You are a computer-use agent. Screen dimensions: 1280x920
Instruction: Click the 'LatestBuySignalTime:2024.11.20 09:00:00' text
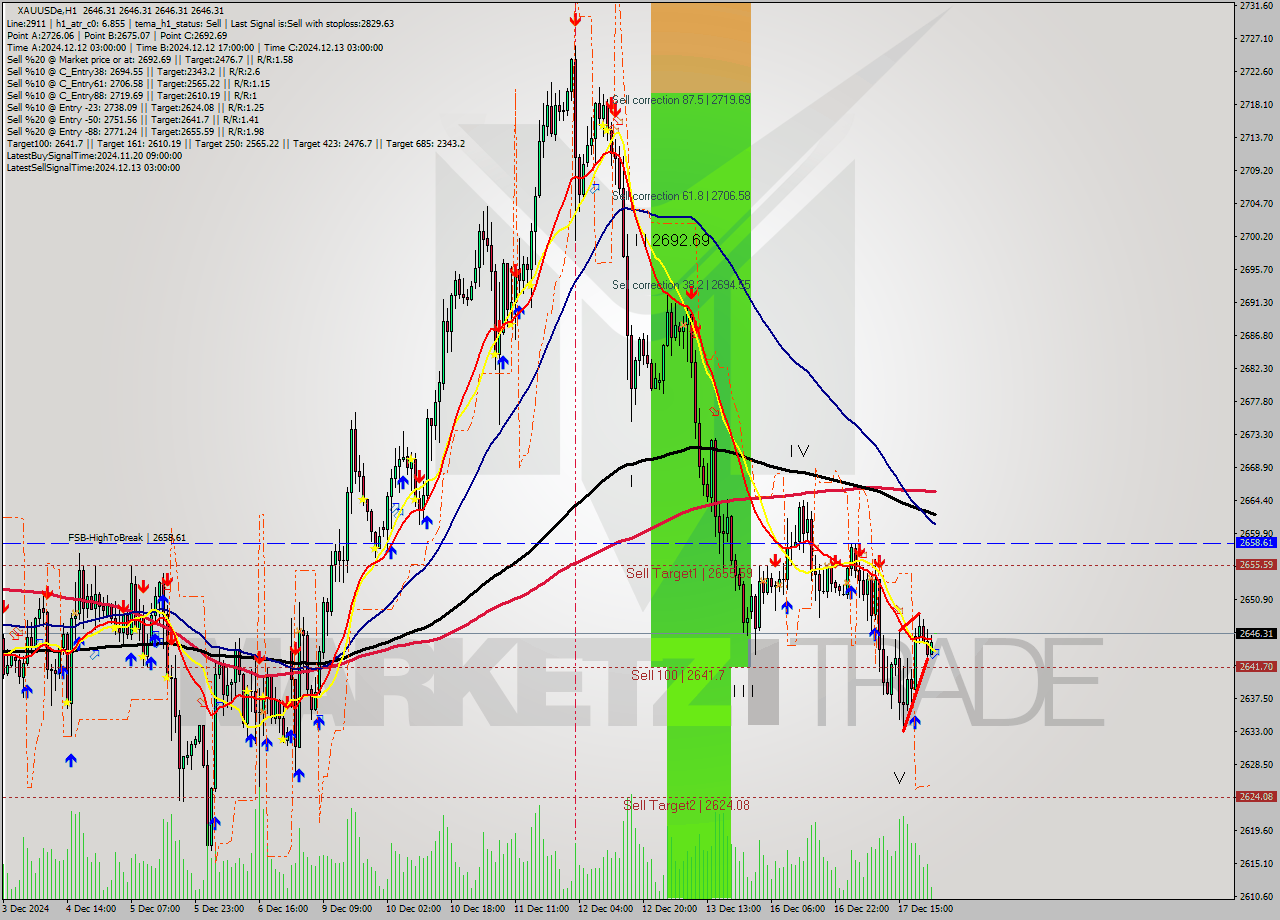click(94, 156)
